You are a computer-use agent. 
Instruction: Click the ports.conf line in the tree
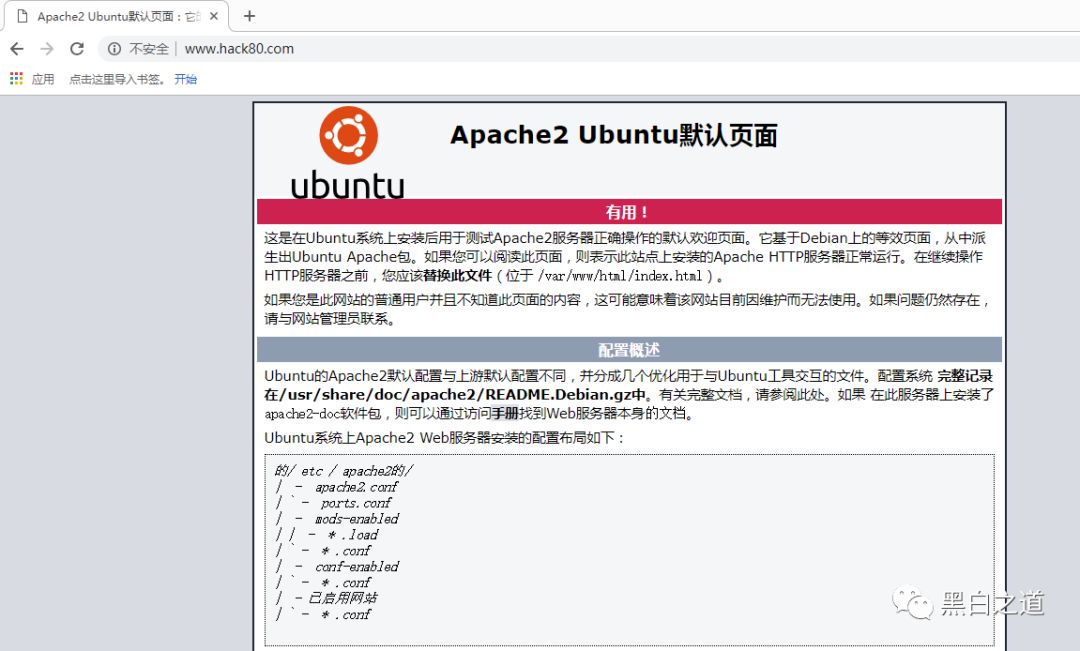pyautogui.click(x=356, y=503)
